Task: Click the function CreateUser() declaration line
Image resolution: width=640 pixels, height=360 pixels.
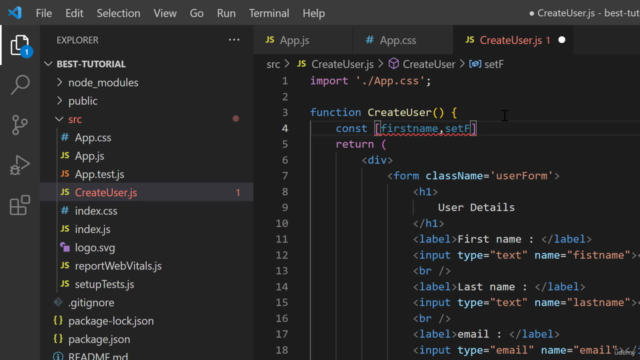Action: [x=383, y=113]
